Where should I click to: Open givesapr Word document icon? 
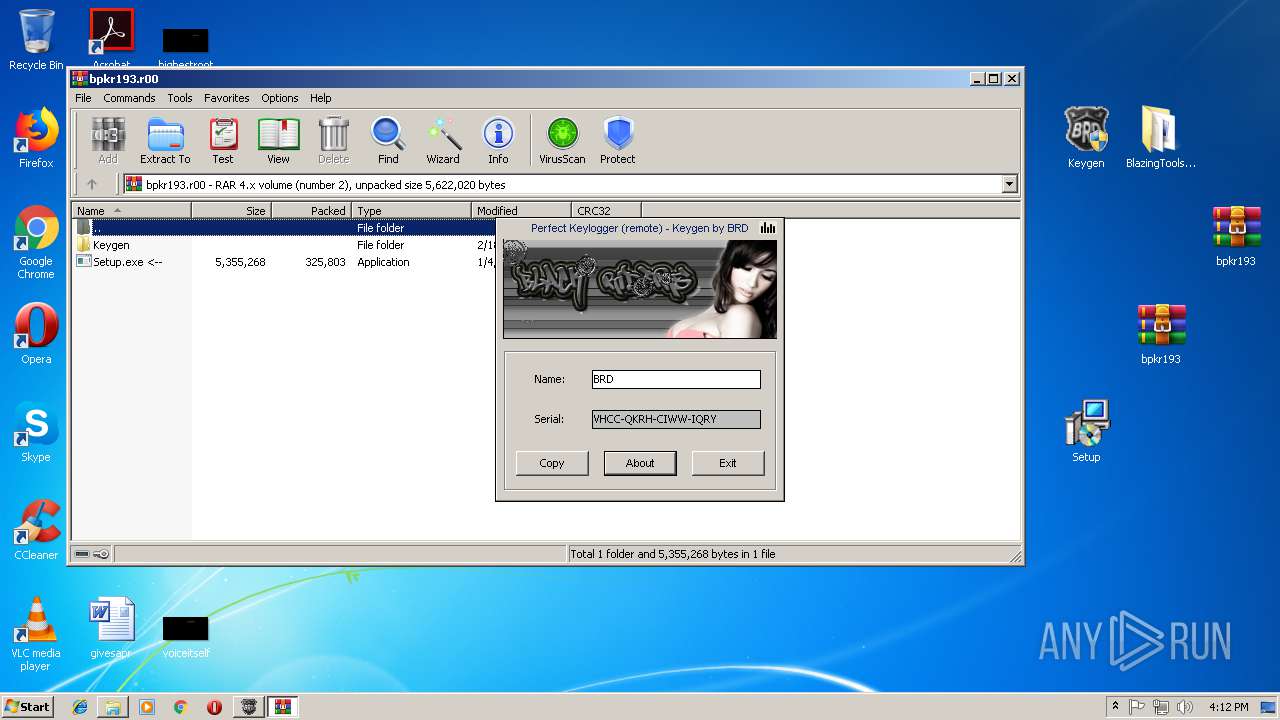(111, 628)
